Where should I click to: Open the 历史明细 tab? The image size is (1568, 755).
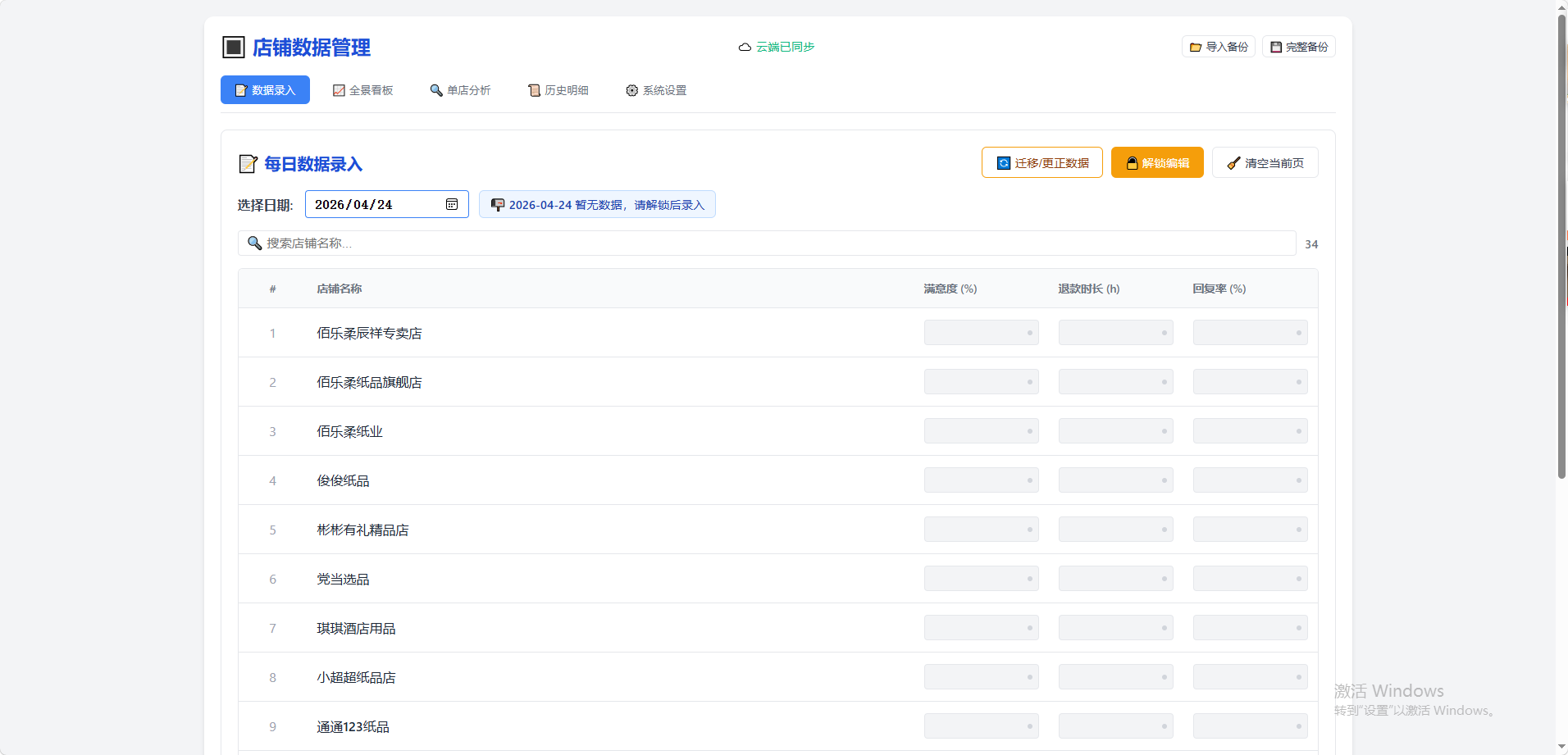558,90
